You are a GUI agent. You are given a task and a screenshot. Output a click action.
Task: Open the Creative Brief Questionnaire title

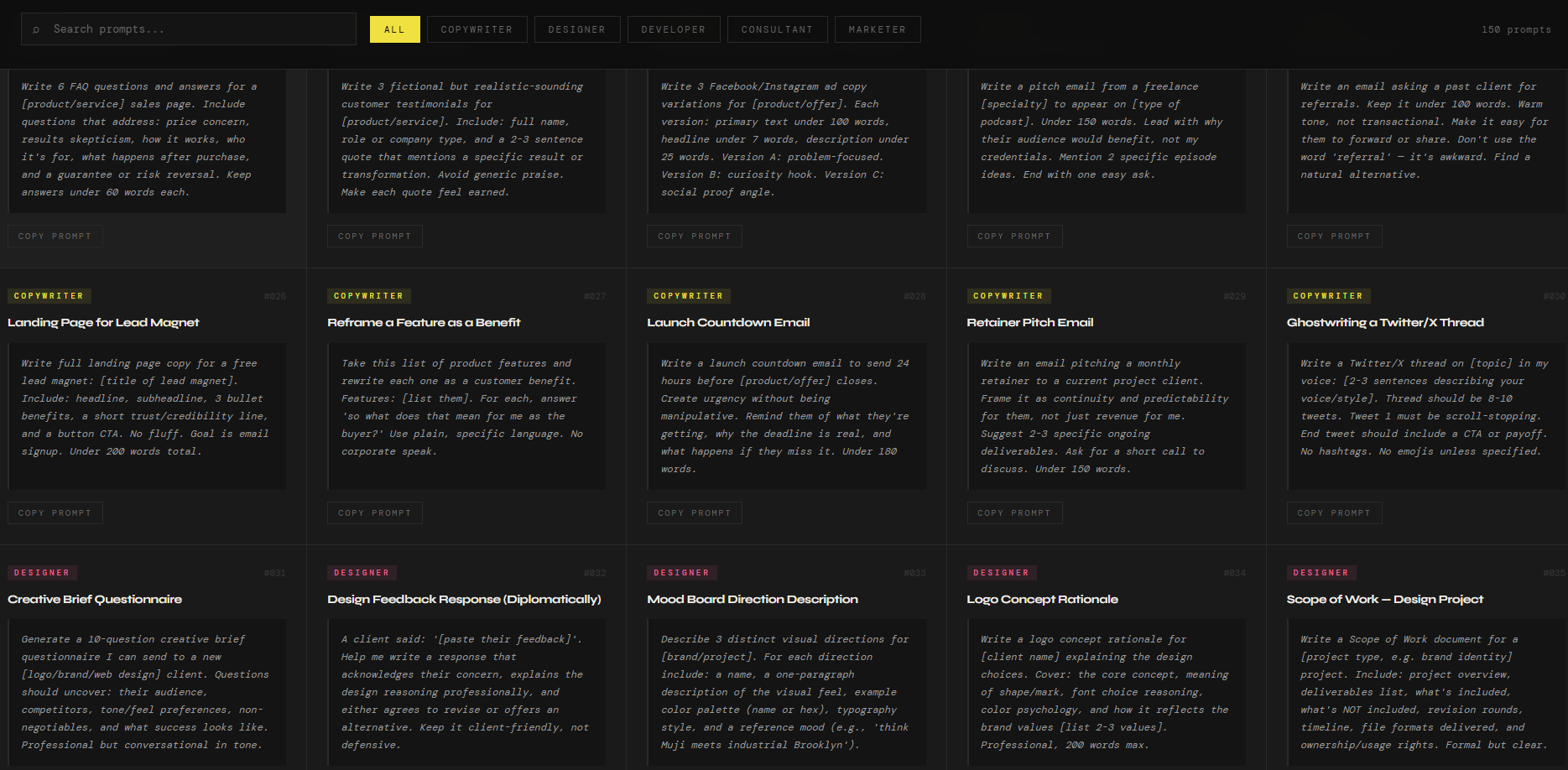pyautogui.click(x=95, y=600)
